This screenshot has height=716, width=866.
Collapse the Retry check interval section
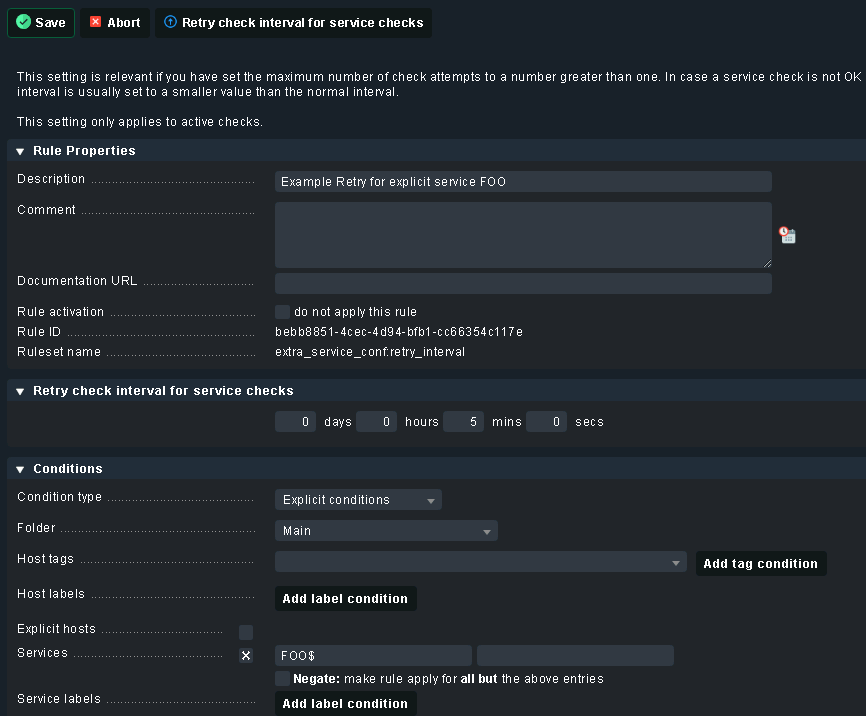point(20,391)
